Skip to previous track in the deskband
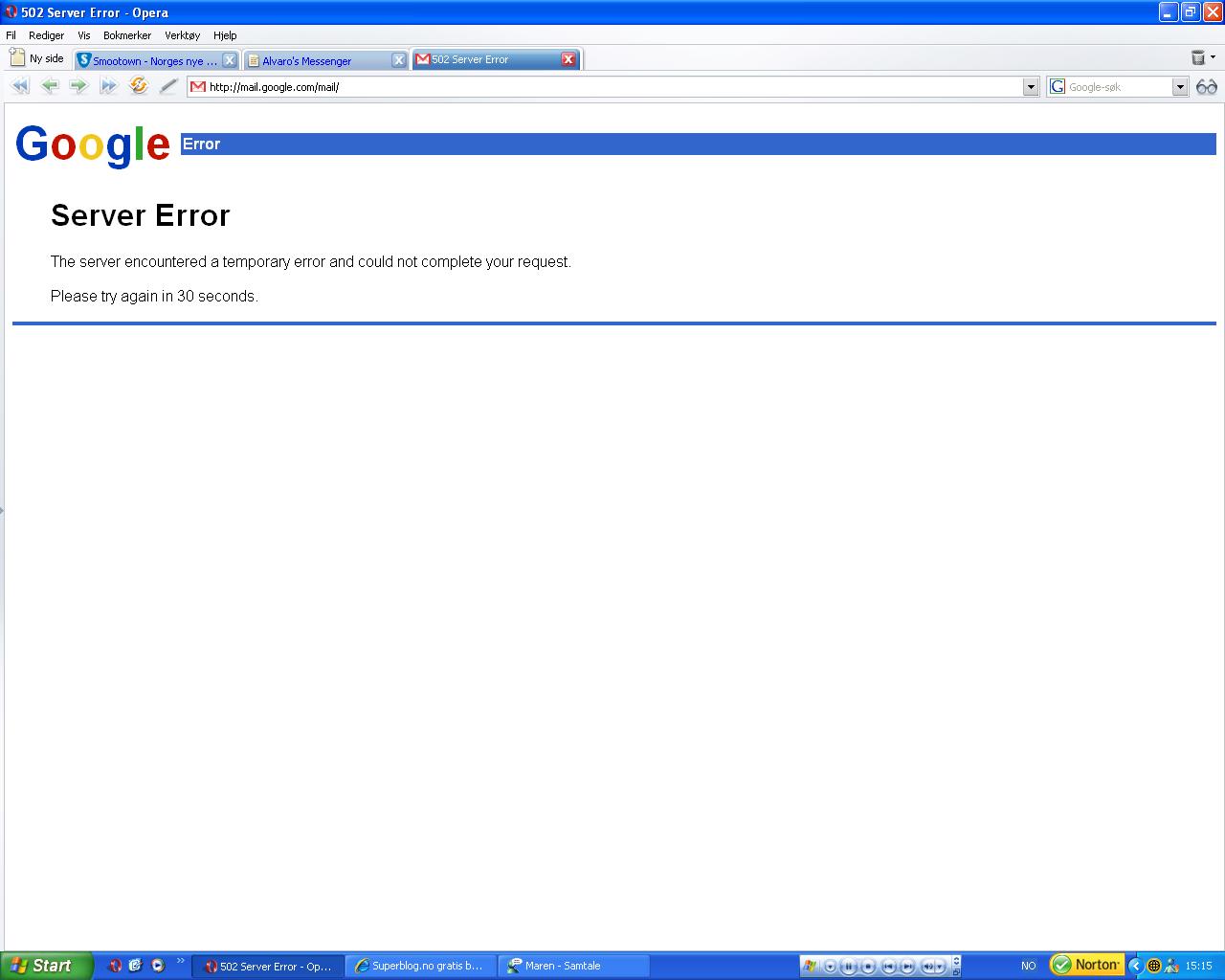Image resolution: width=1225 pixels, height=980 pixels. tap(888, 966)
